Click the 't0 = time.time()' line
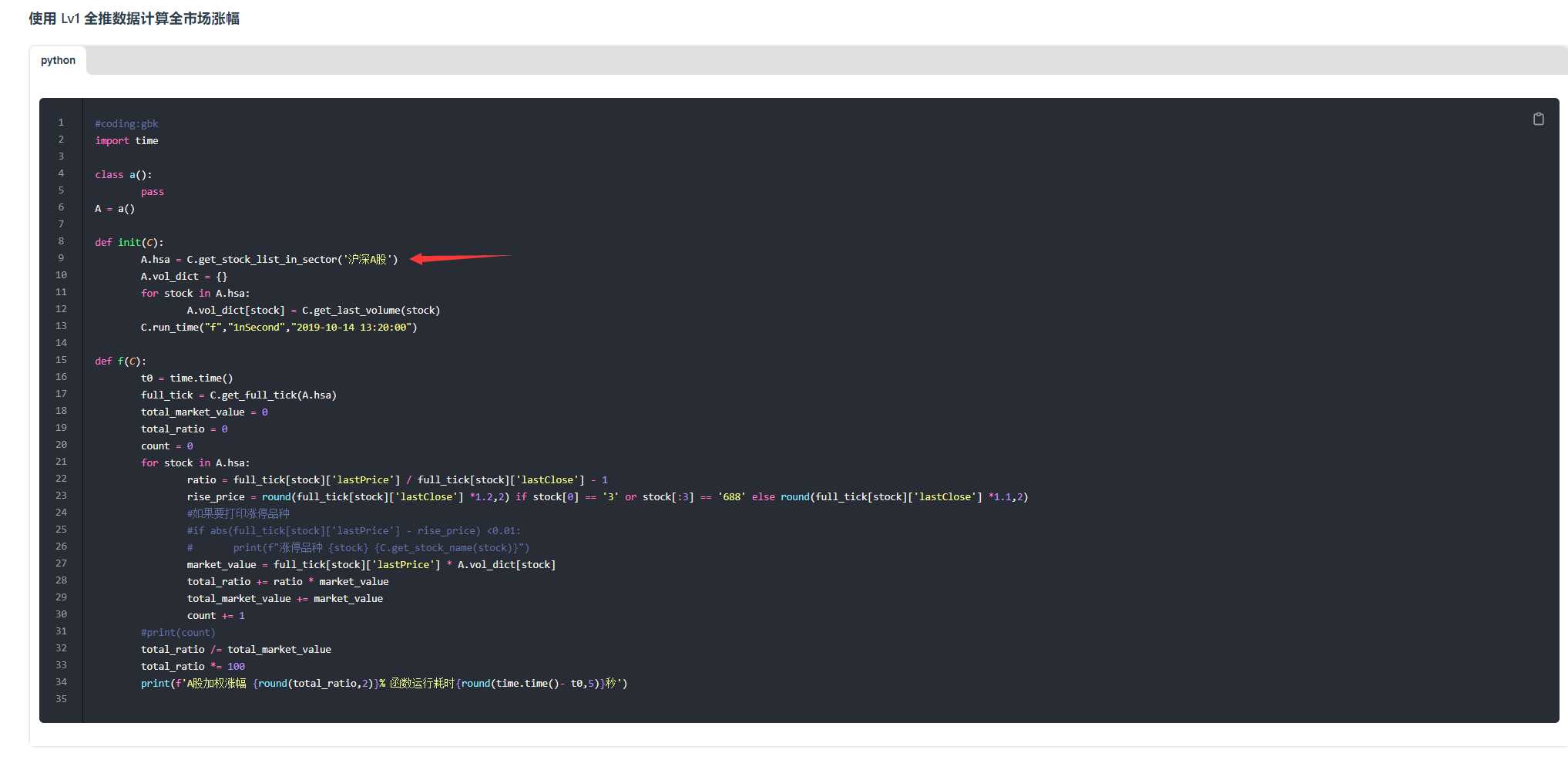 click(x=186, y=378)
